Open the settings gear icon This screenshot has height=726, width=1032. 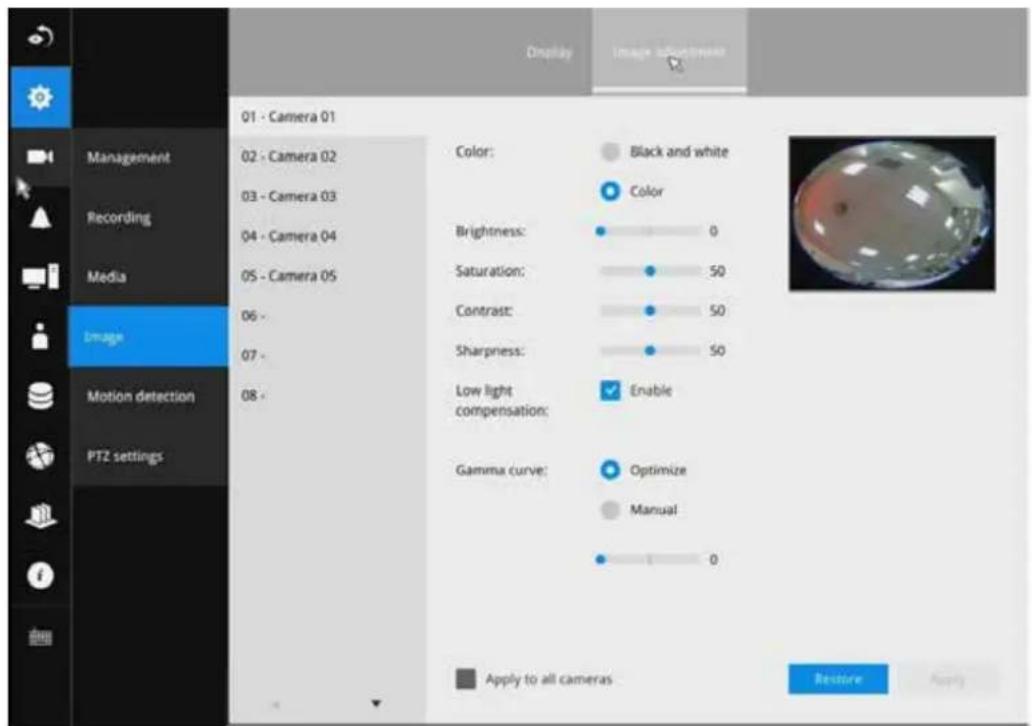pos(40,97)
